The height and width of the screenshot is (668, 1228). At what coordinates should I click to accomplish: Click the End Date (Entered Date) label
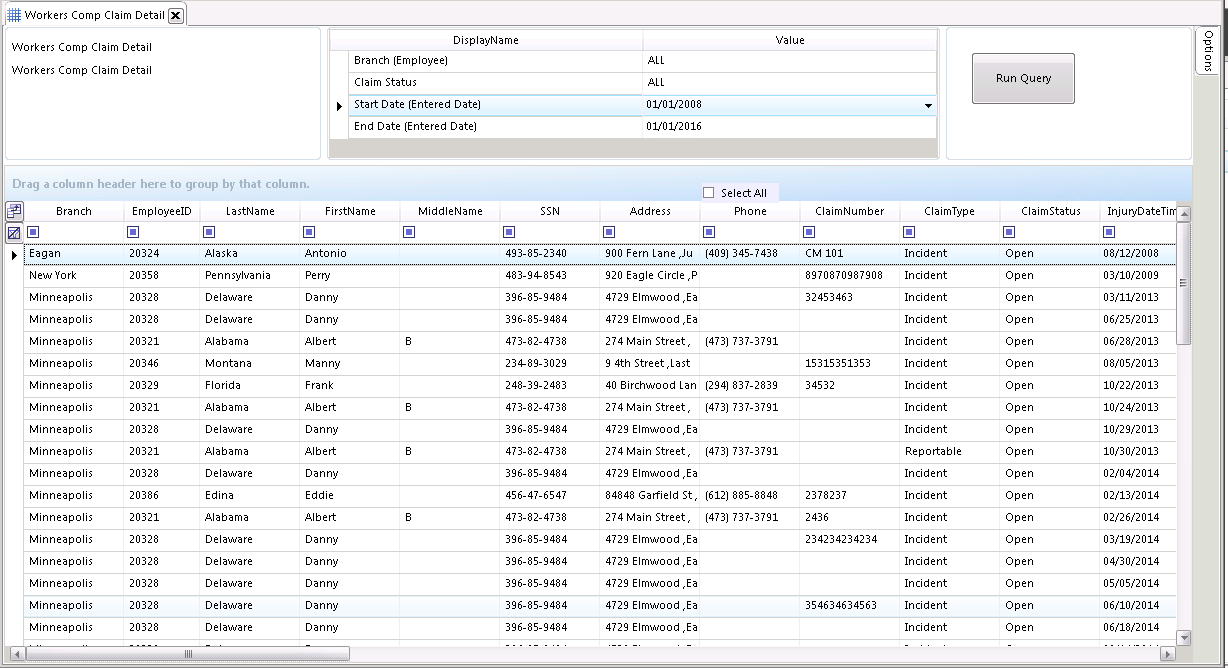415,127
